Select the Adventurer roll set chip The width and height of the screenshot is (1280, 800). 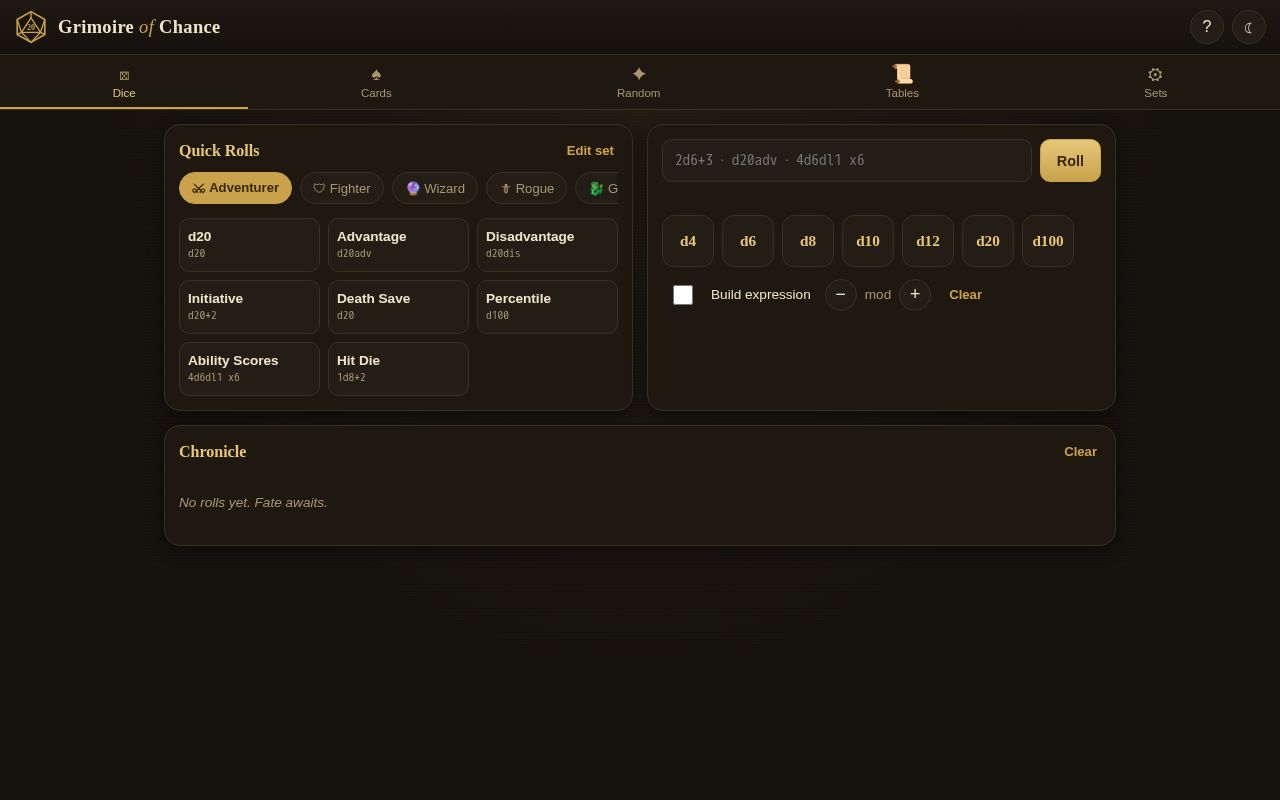pyautogui.click(x=235, y=188)
